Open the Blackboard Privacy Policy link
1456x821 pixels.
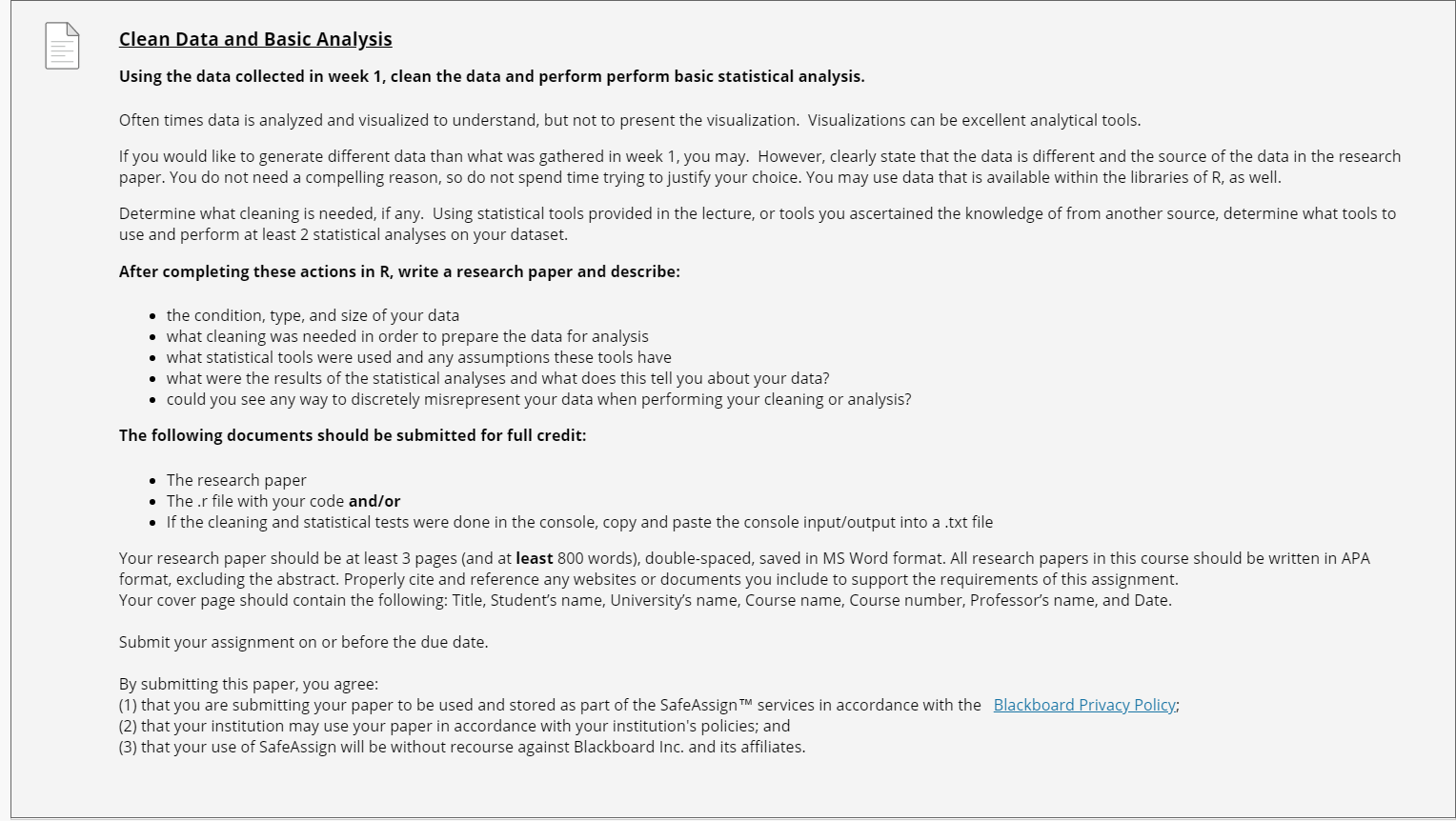(x=1084, y=705)
